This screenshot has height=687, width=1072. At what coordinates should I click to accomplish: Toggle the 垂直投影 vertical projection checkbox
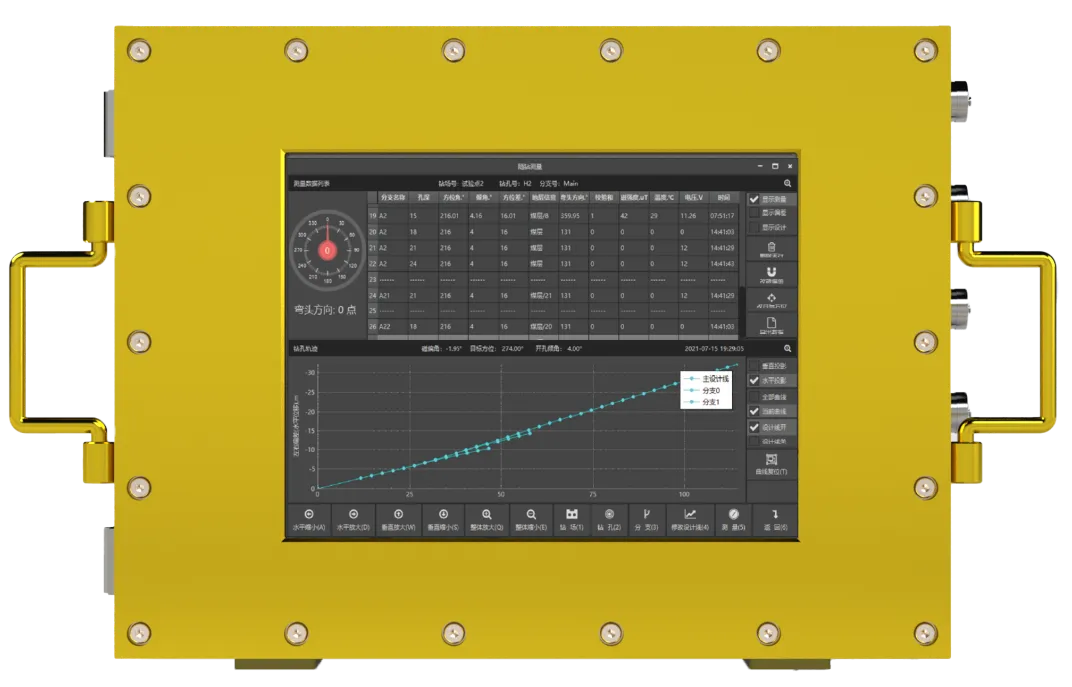coord(754,366)
